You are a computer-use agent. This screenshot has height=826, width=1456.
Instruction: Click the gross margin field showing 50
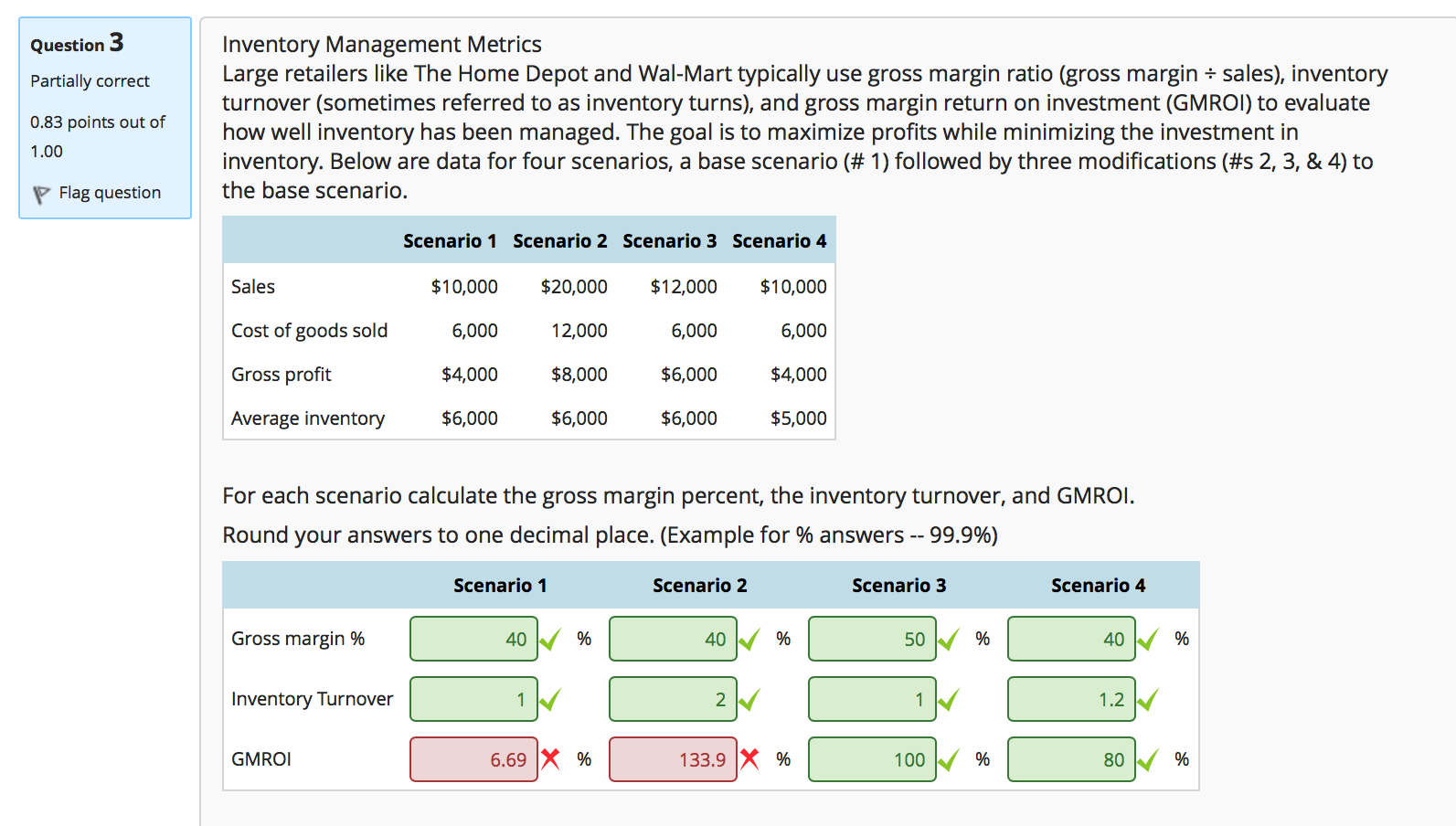tap(872, 639)
